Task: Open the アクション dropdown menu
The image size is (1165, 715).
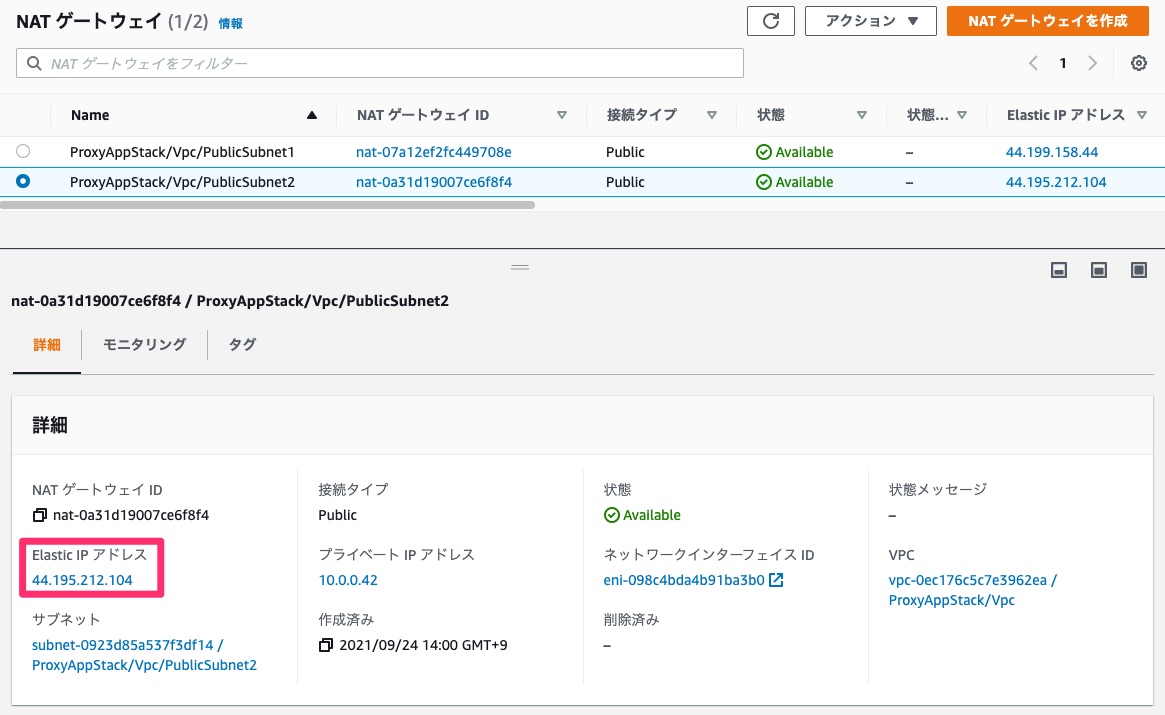Action: pyautogui.click(x=872, y=21)
